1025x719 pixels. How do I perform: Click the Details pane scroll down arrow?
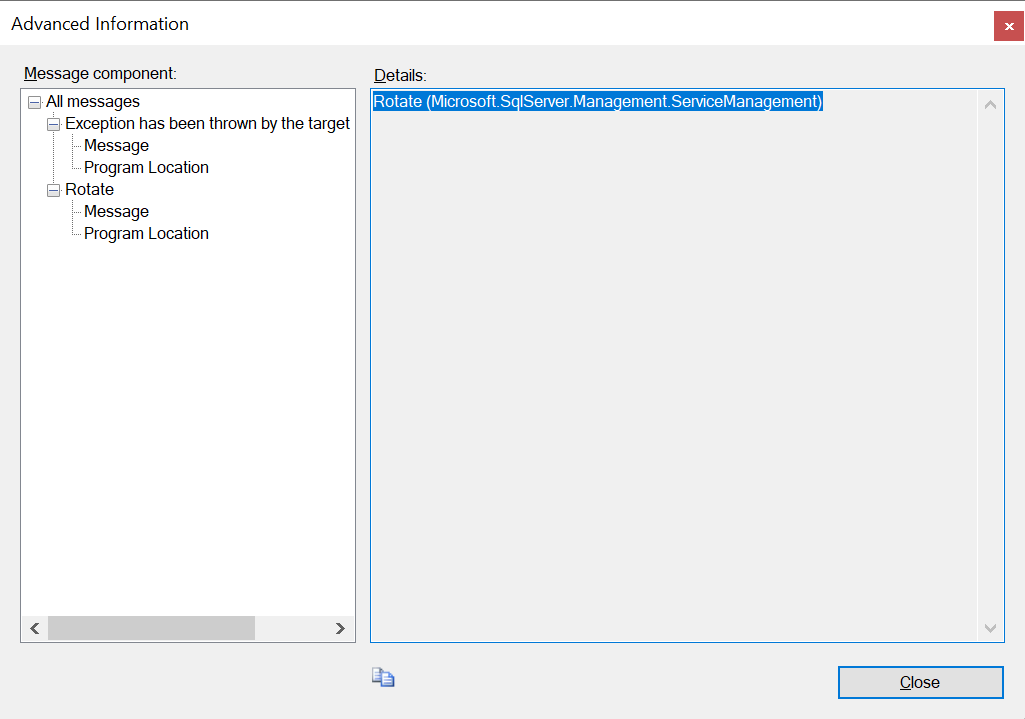[x=990, y=628]
